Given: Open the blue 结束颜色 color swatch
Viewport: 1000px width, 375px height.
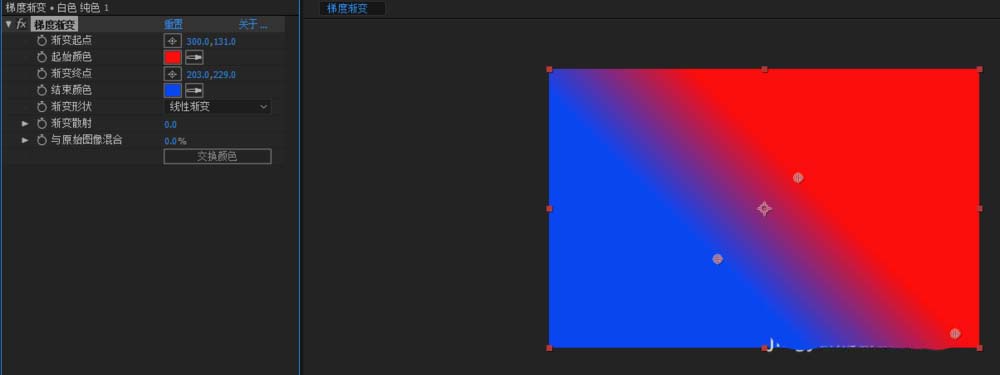Looking at the screenshot, I should click(x=172, y=91).
